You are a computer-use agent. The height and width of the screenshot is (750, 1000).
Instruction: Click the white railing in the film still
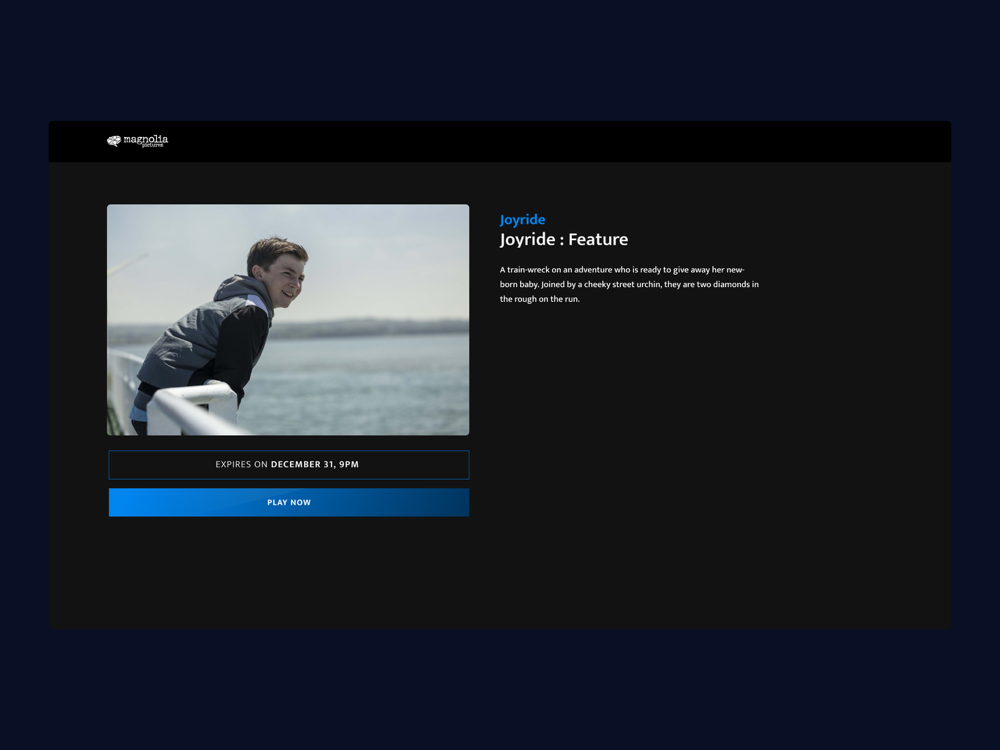tap(185, 408)
